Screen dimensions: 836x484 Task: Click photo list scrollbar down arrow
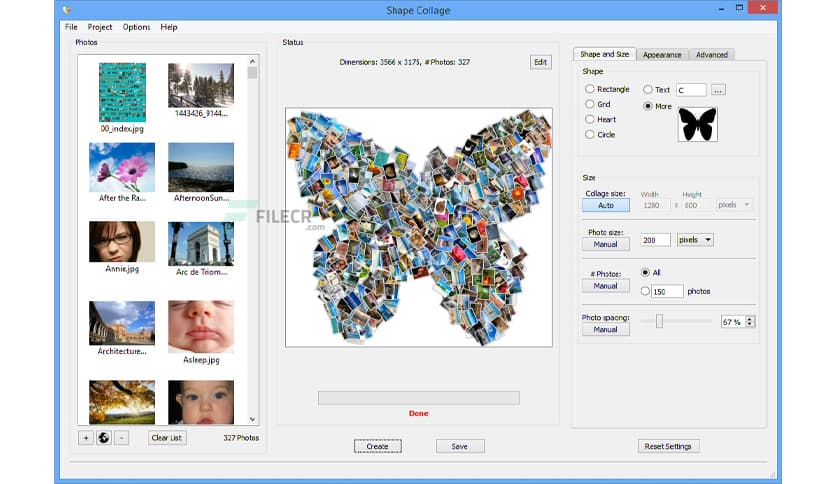coord(252,420)
